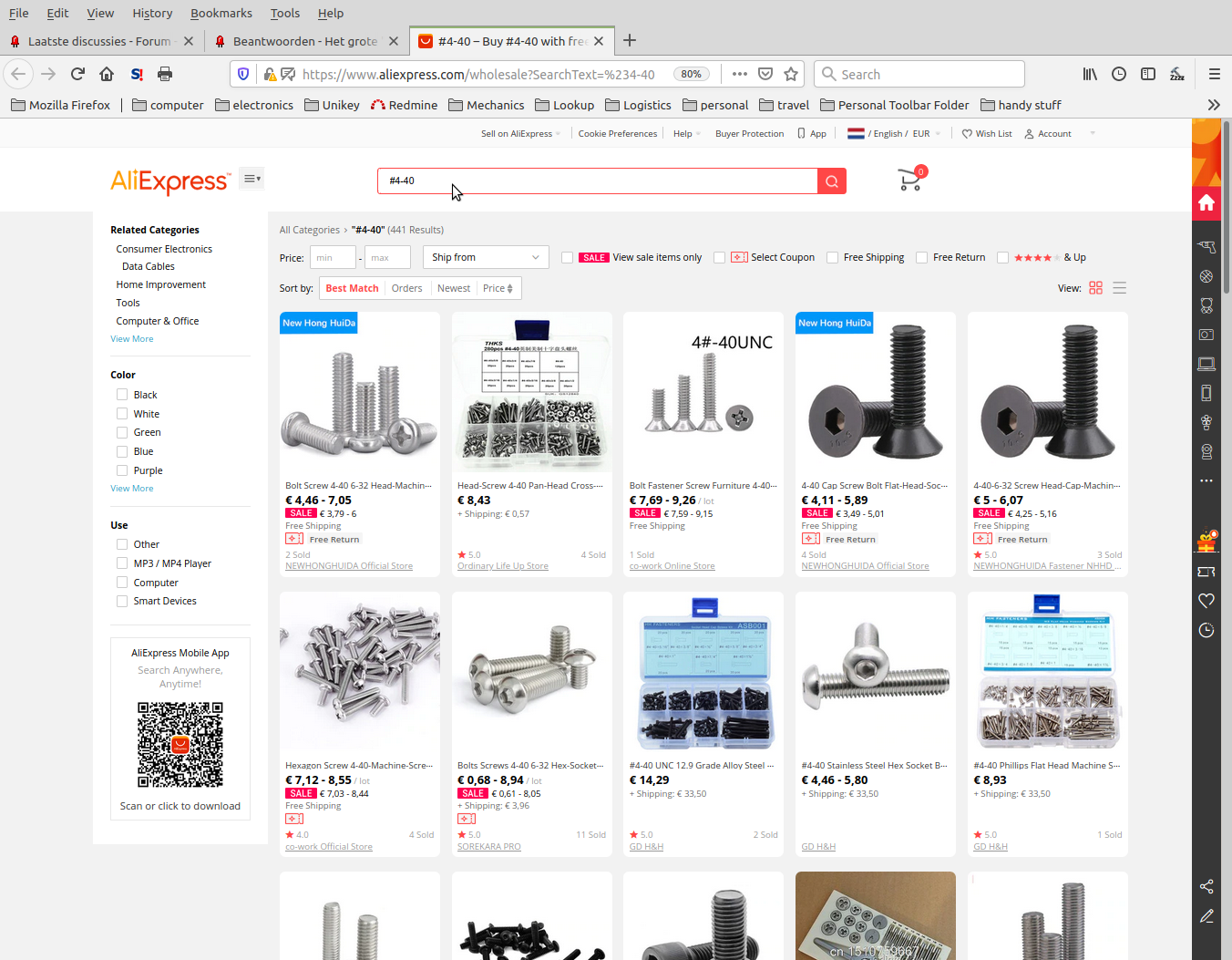Open the coupon ticket icon in right sidebar

coord(1206,572)
